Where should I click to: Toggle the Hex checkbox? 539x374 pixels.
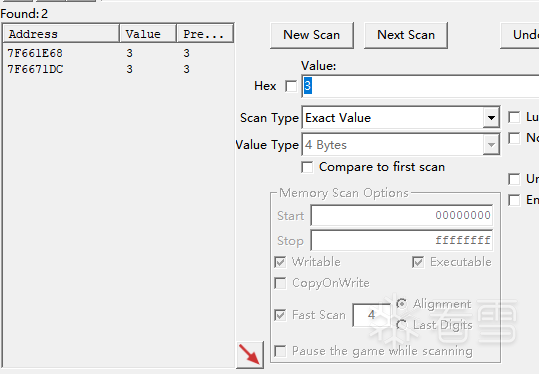[291, 86]
